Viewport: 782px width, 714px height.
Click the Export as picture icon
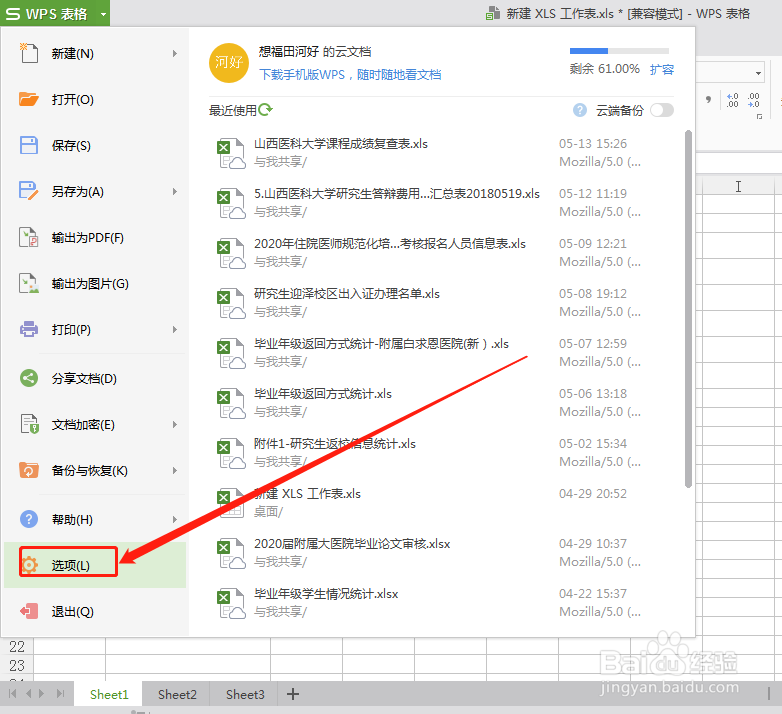[28, 283]
